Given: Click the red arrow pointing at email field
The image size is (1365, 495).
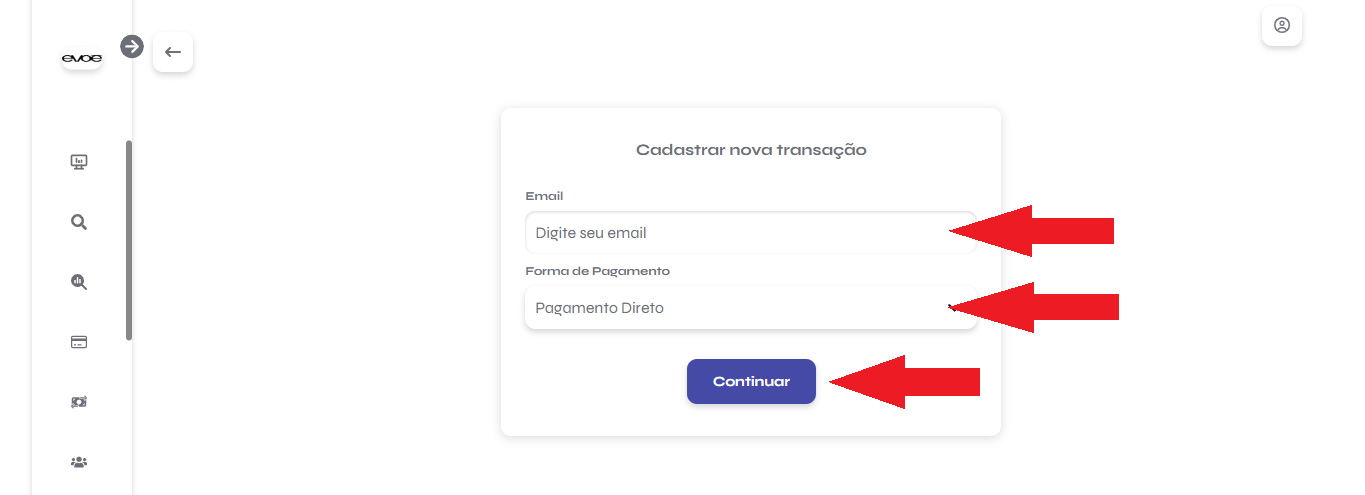Looking at the screenshot, I should pos(1032,231).
